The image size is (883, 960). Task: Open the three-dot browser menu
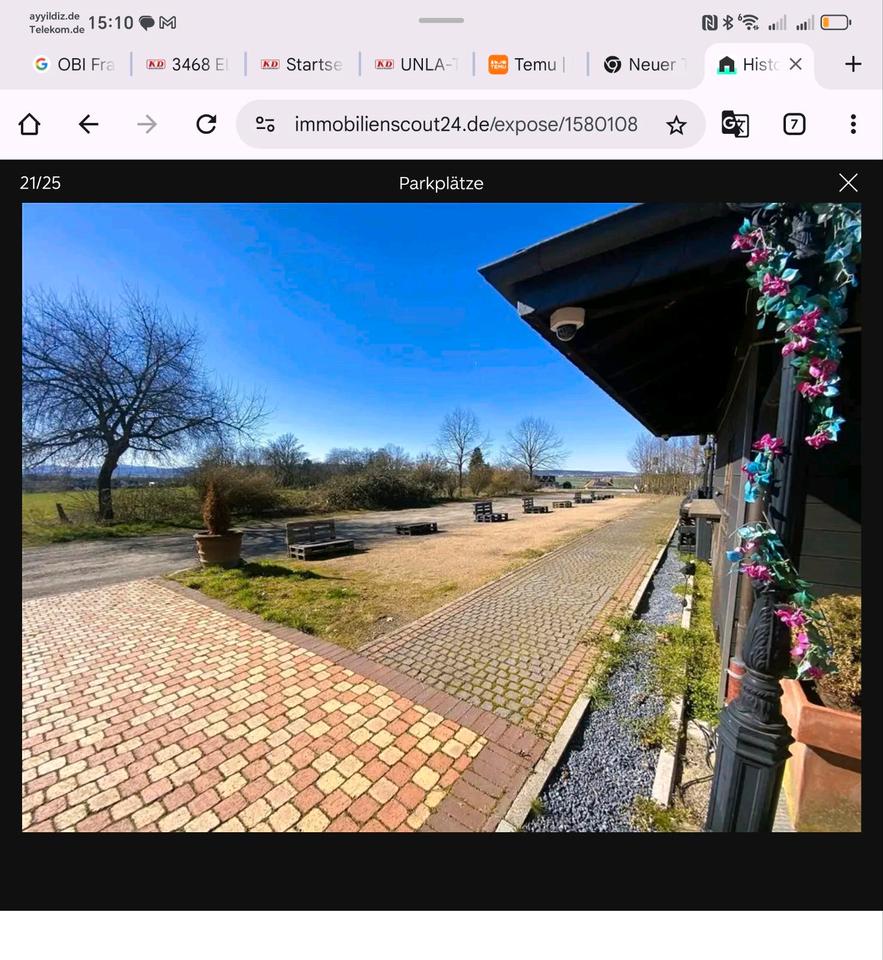coord(852,124)
